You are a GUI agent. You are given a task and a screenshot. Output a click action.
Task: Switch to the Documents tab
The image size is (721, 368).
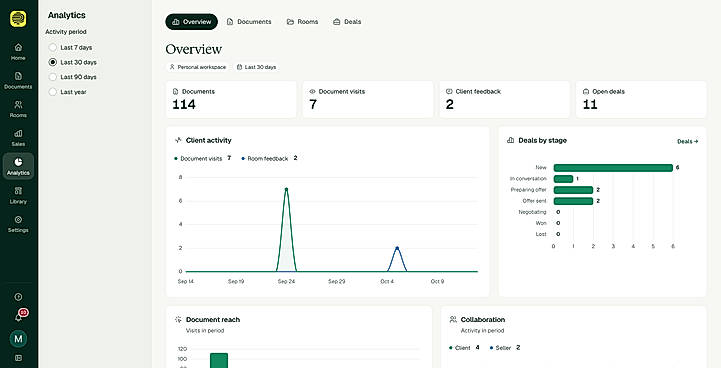[x=249, y=22]
